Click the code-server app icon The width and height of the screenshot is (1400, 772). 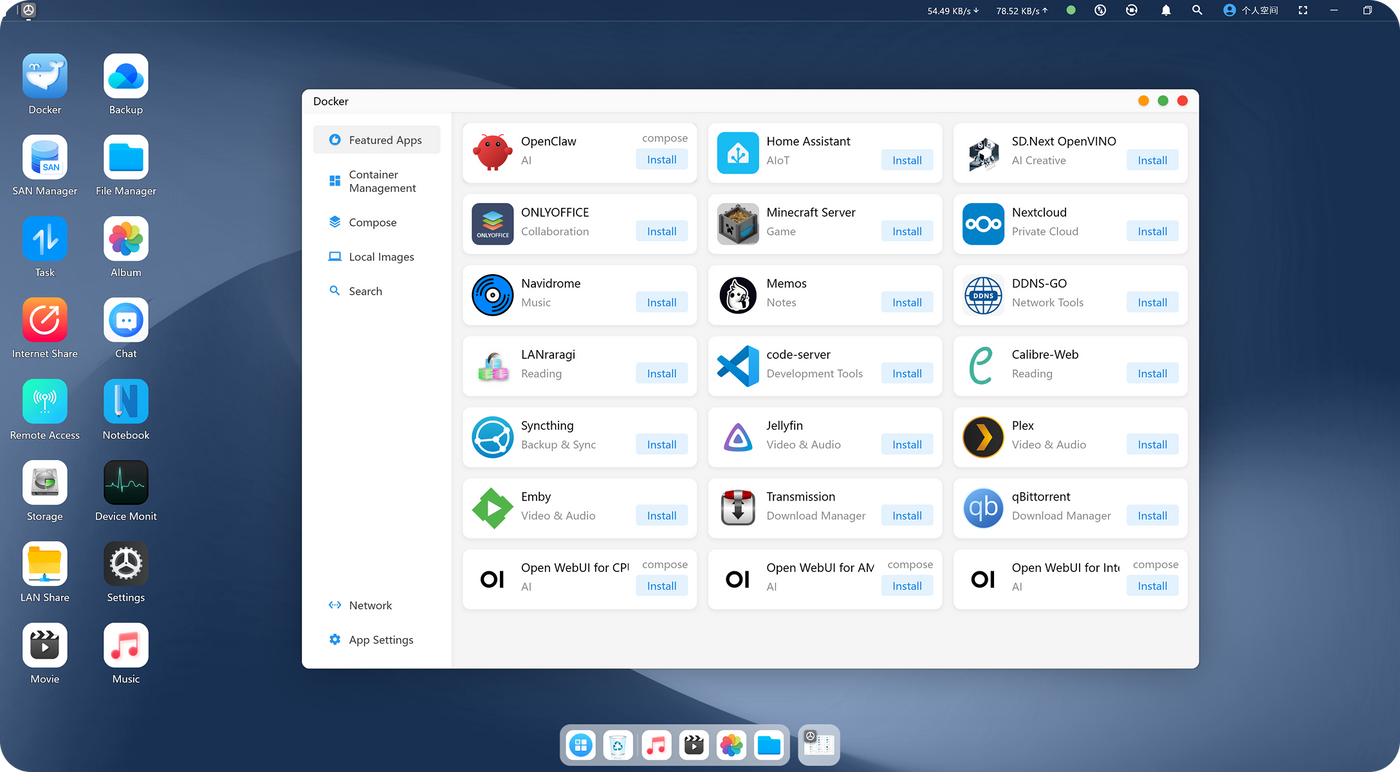738,366
